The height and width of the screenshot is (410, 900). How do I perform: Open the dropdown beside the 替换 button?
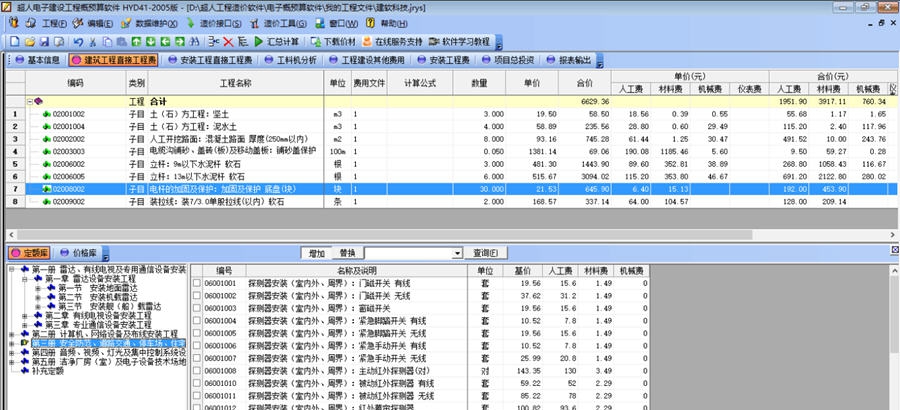point(456,253)
